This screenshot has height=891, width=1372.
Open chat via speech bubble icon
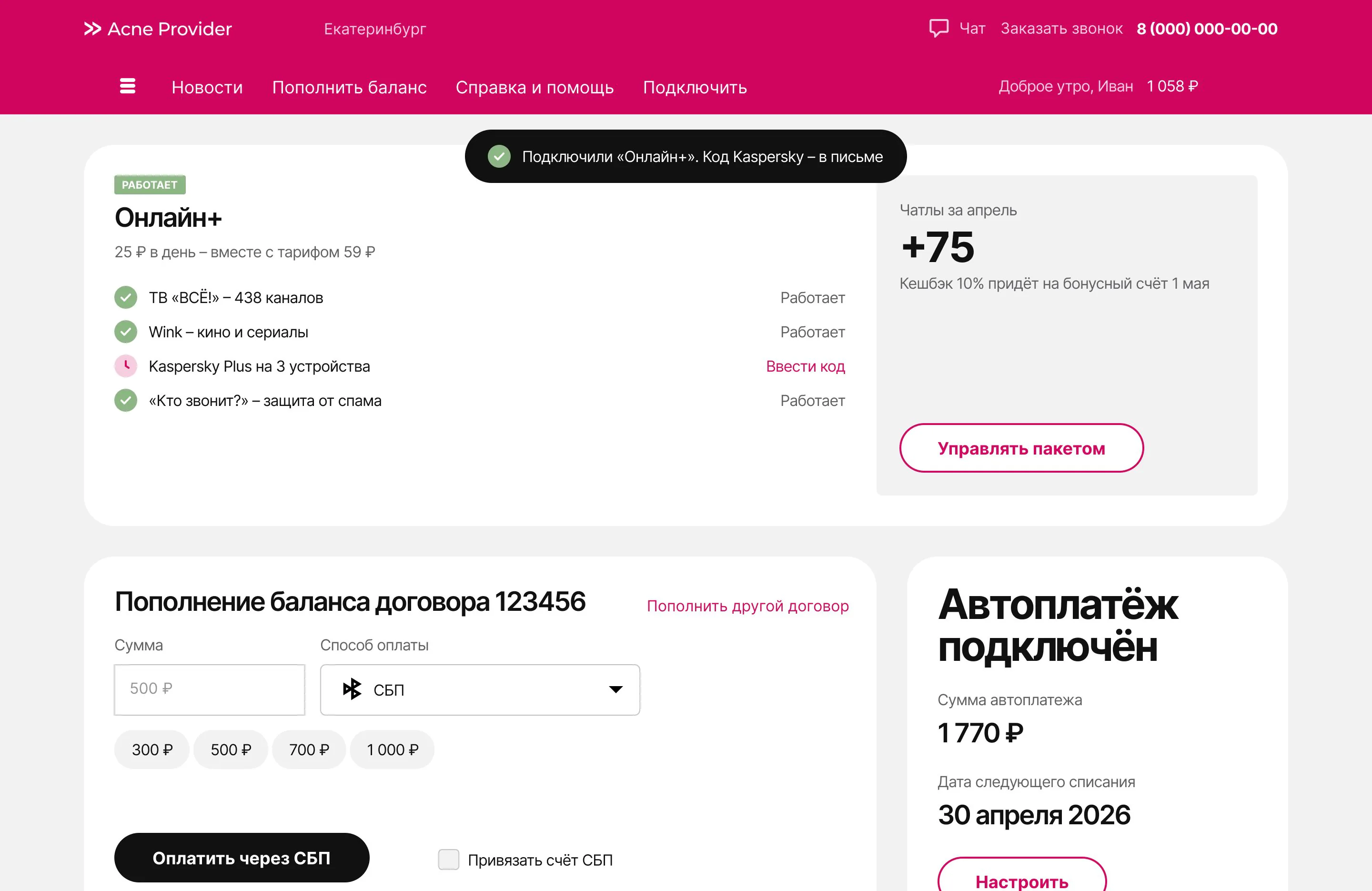(938, 28)
